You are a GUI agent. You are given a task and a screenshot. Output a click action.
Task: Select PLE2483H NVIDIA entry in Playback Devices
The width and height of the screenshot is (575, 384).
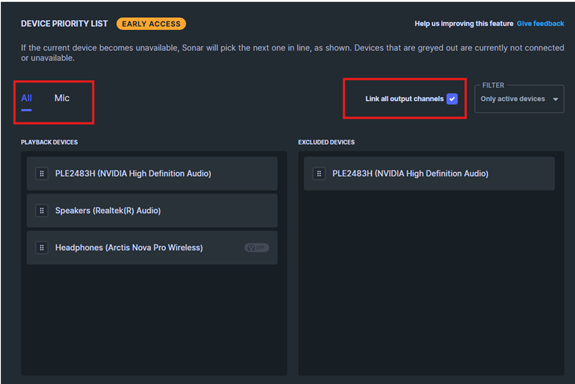152,173
